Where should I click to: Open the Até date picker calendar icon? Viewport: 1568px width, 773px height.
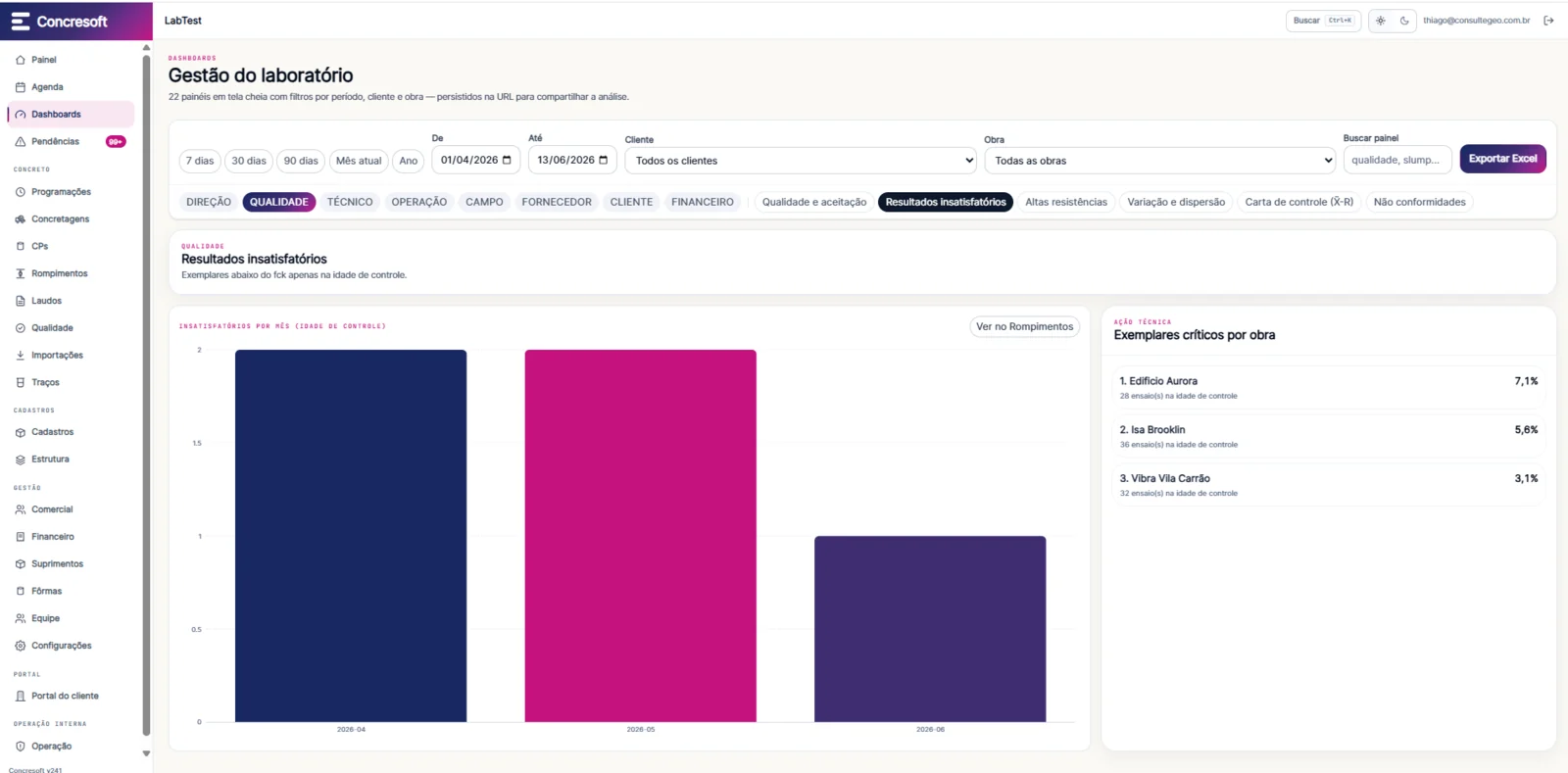pos(604,160)
